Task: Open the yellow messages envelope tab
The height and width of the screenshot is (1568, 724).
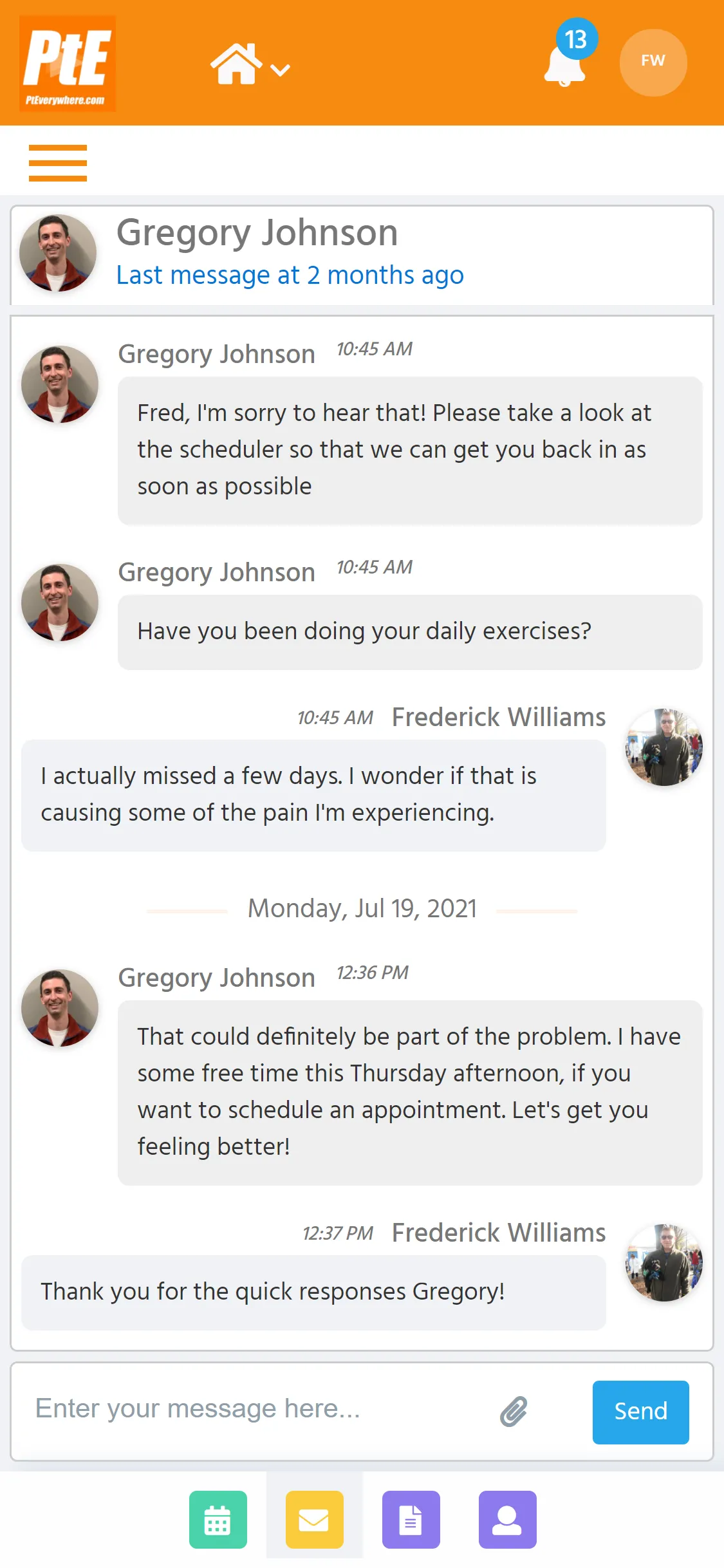Action: pos(315,1519)
